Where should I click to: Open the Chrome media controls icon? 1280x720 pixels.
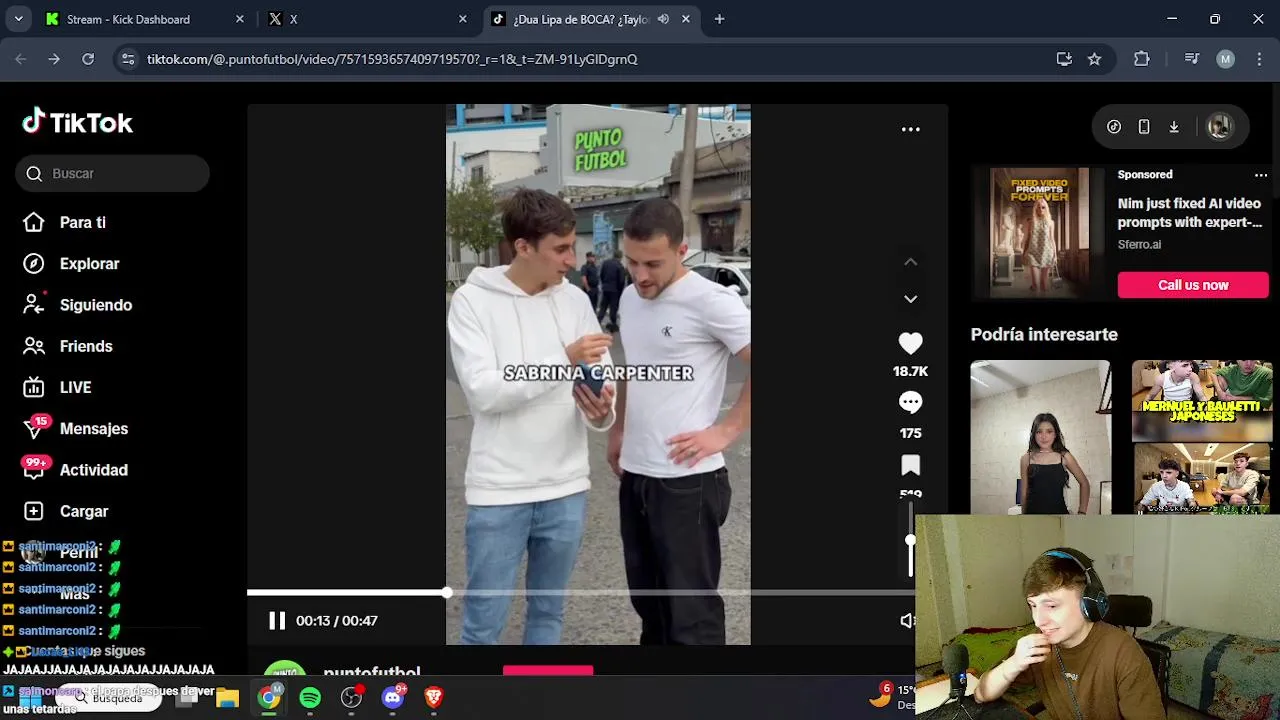[1191, 59]
